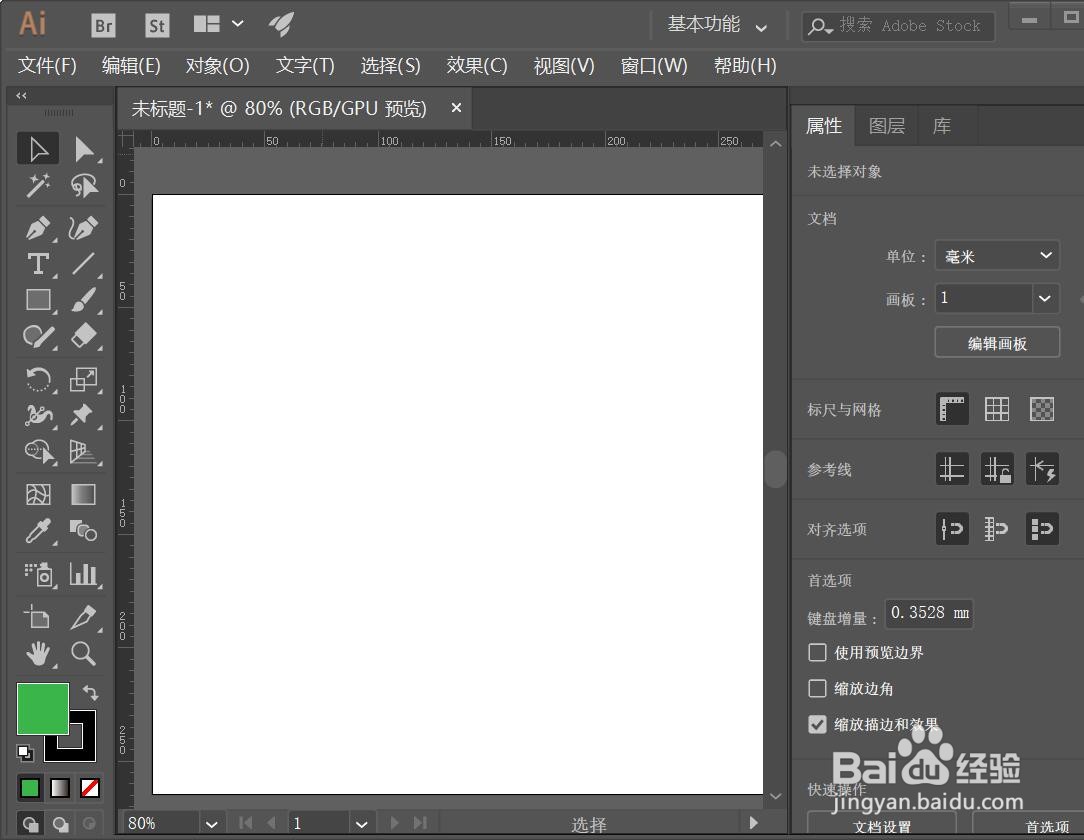Click the 编辑画板 button
Screen dimensions: 1084x840
(x=997, y=343)
